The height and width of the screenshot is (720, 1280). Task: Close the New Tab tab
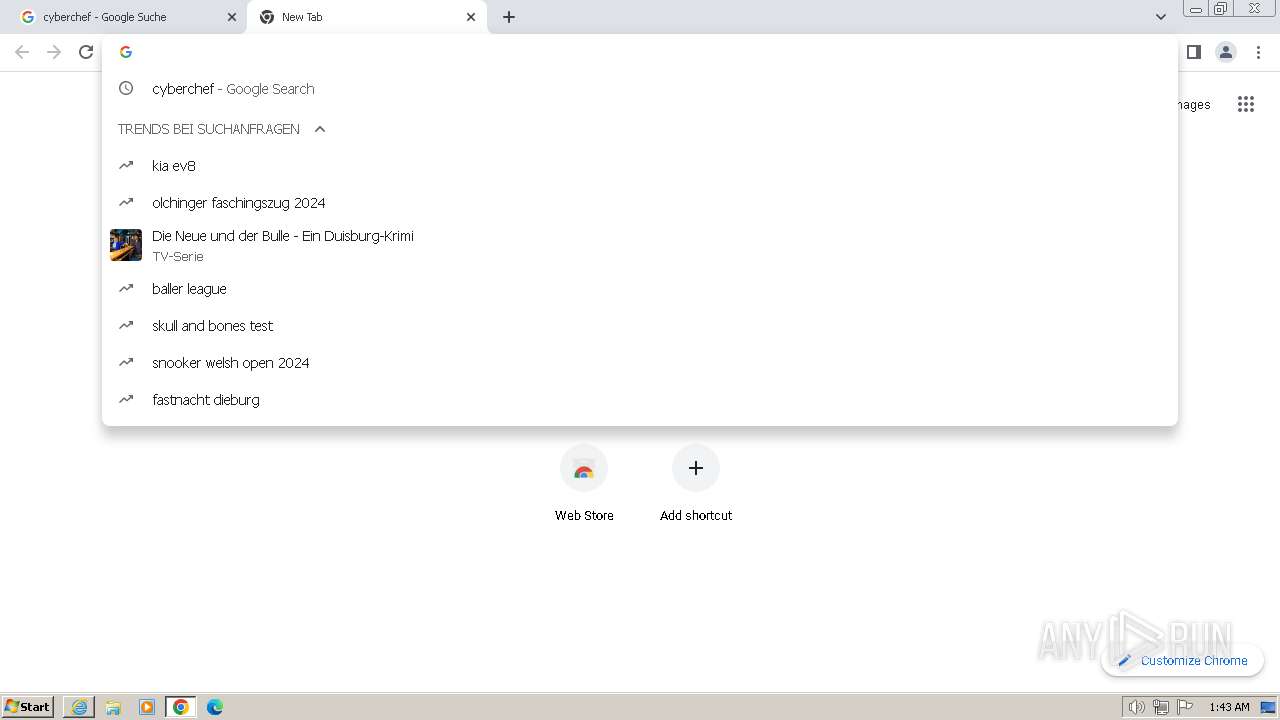click(x=471, y=17)
